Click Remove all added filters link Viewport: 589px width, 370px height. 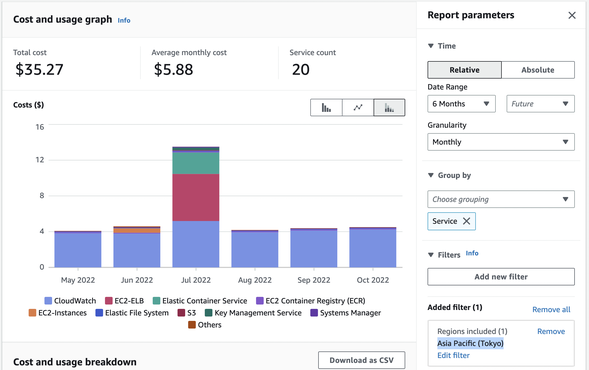pyautogui.click(x=551, y=310)
